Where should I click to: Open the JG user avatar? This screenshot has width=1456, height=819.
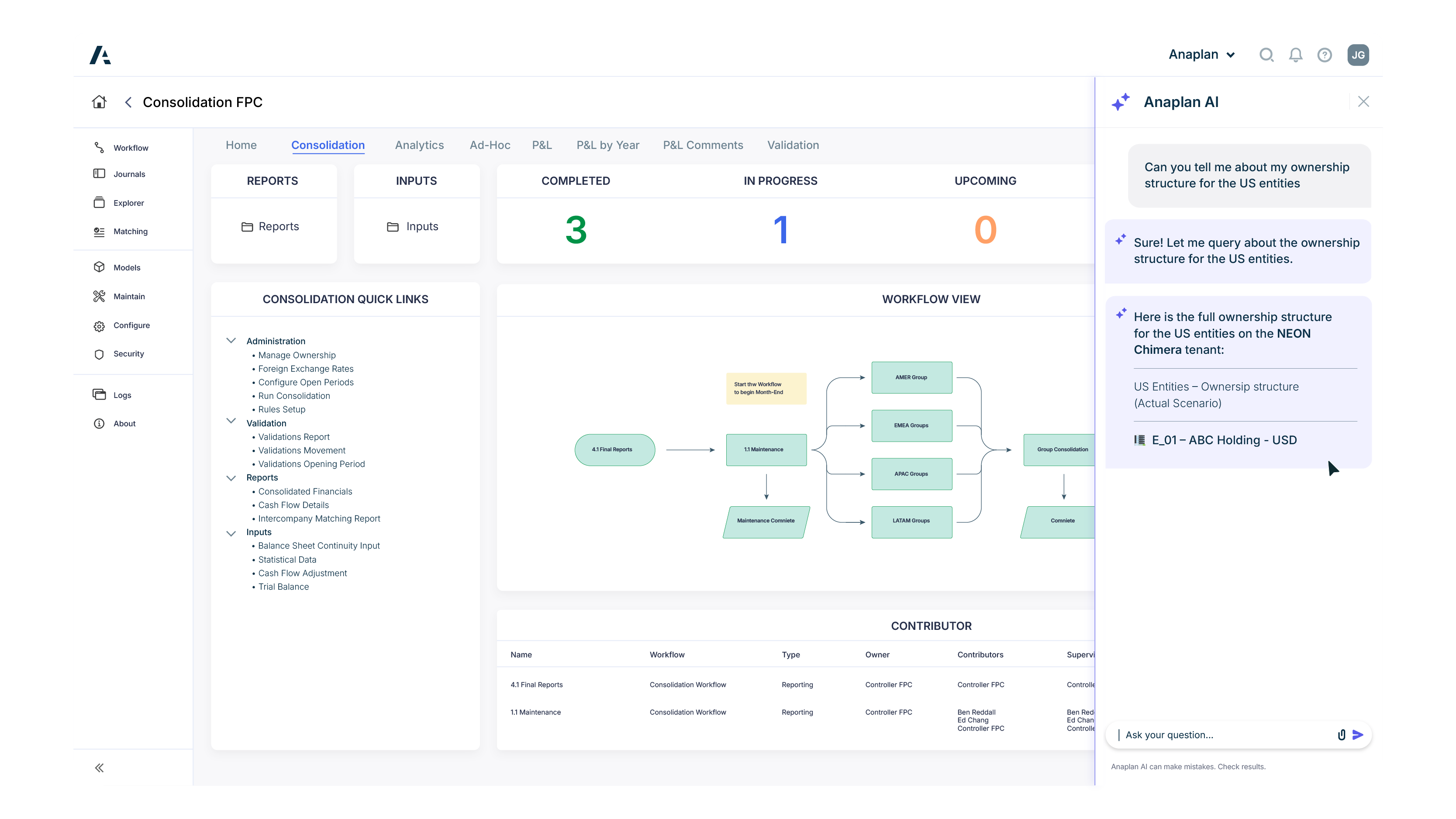tap(1358, 55)
